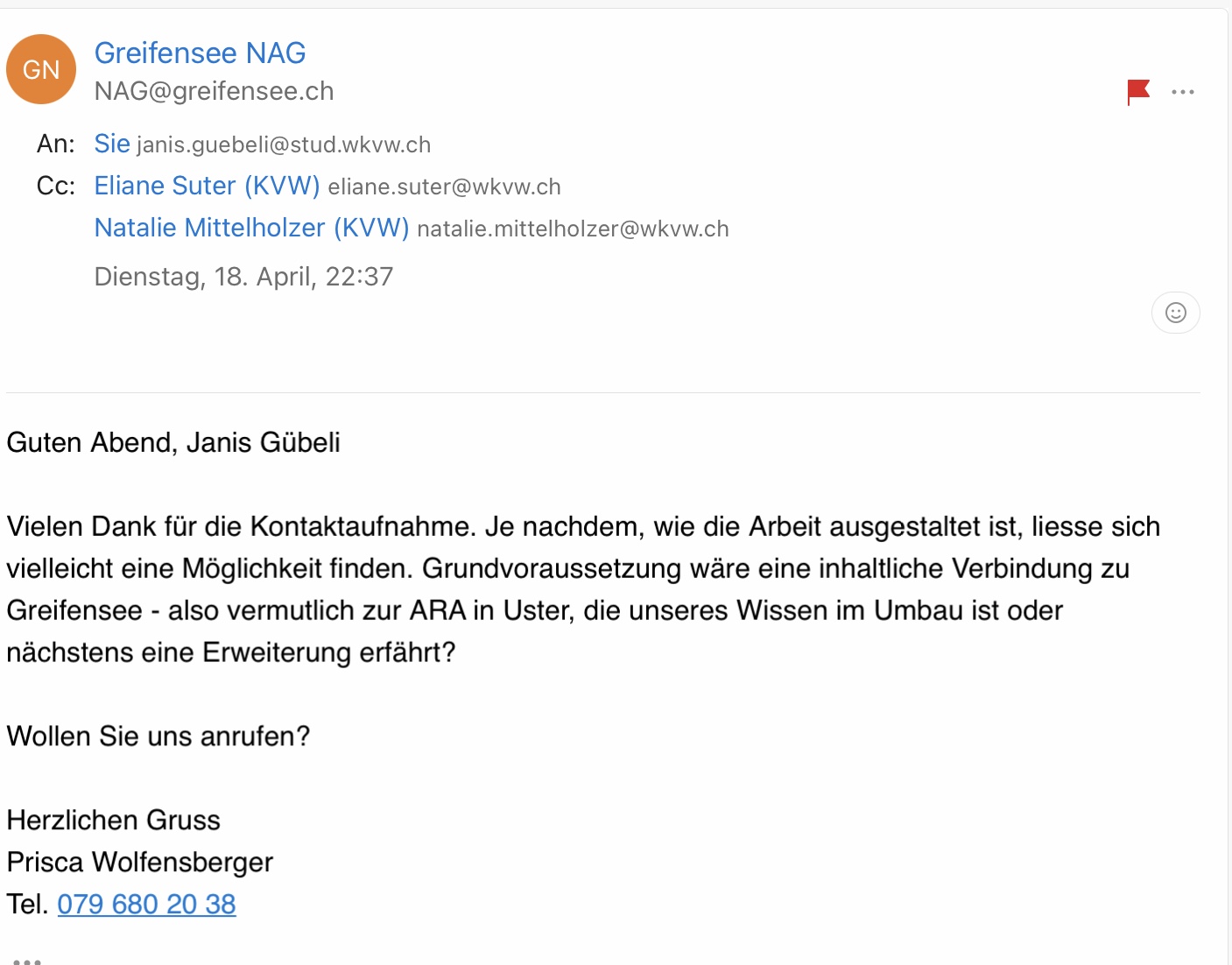Toggle the red flag on this email

1137,91
